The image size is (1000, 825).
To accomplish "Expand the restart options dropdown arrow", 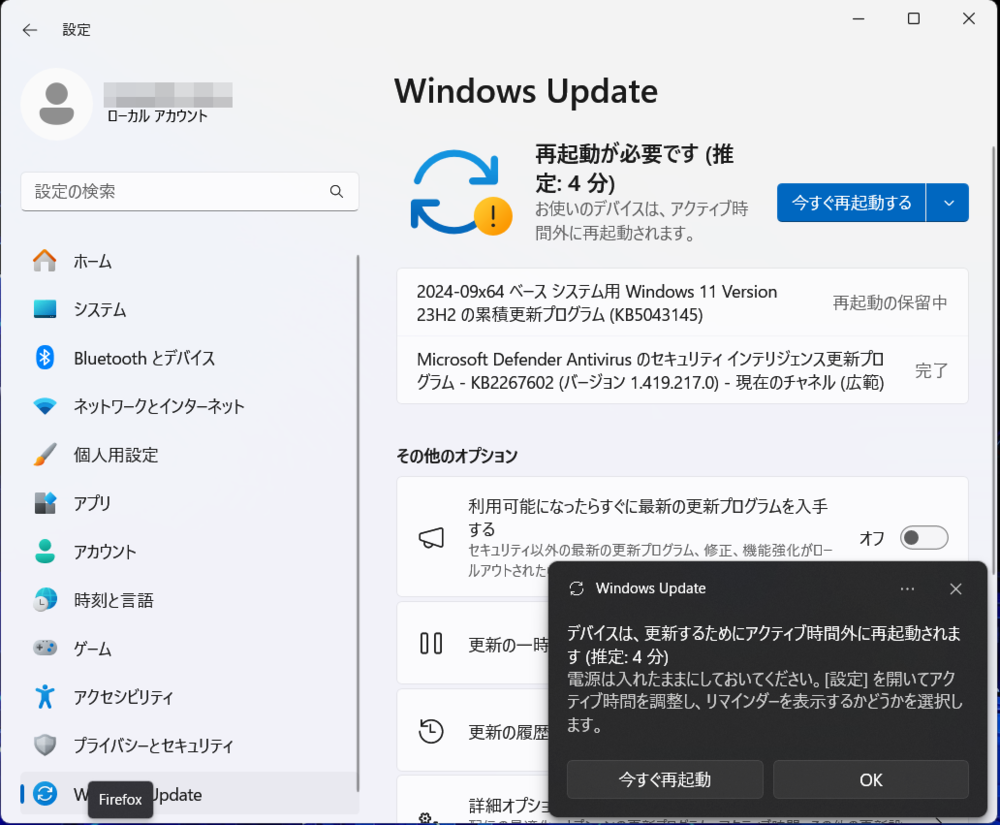I will pos(948,203).
